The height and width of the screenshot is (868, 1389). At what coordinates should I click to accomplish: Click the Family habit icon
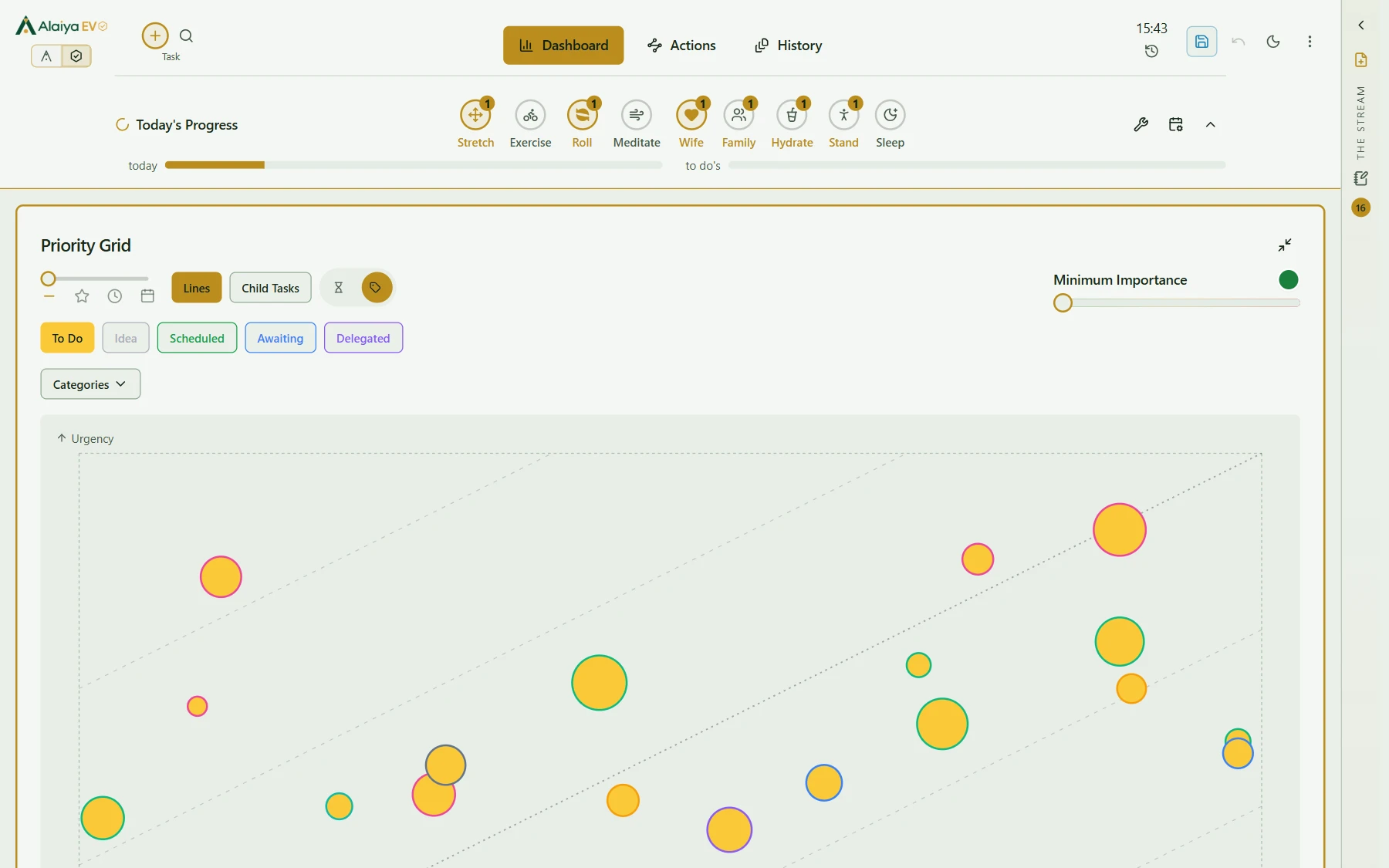(738, 115)
